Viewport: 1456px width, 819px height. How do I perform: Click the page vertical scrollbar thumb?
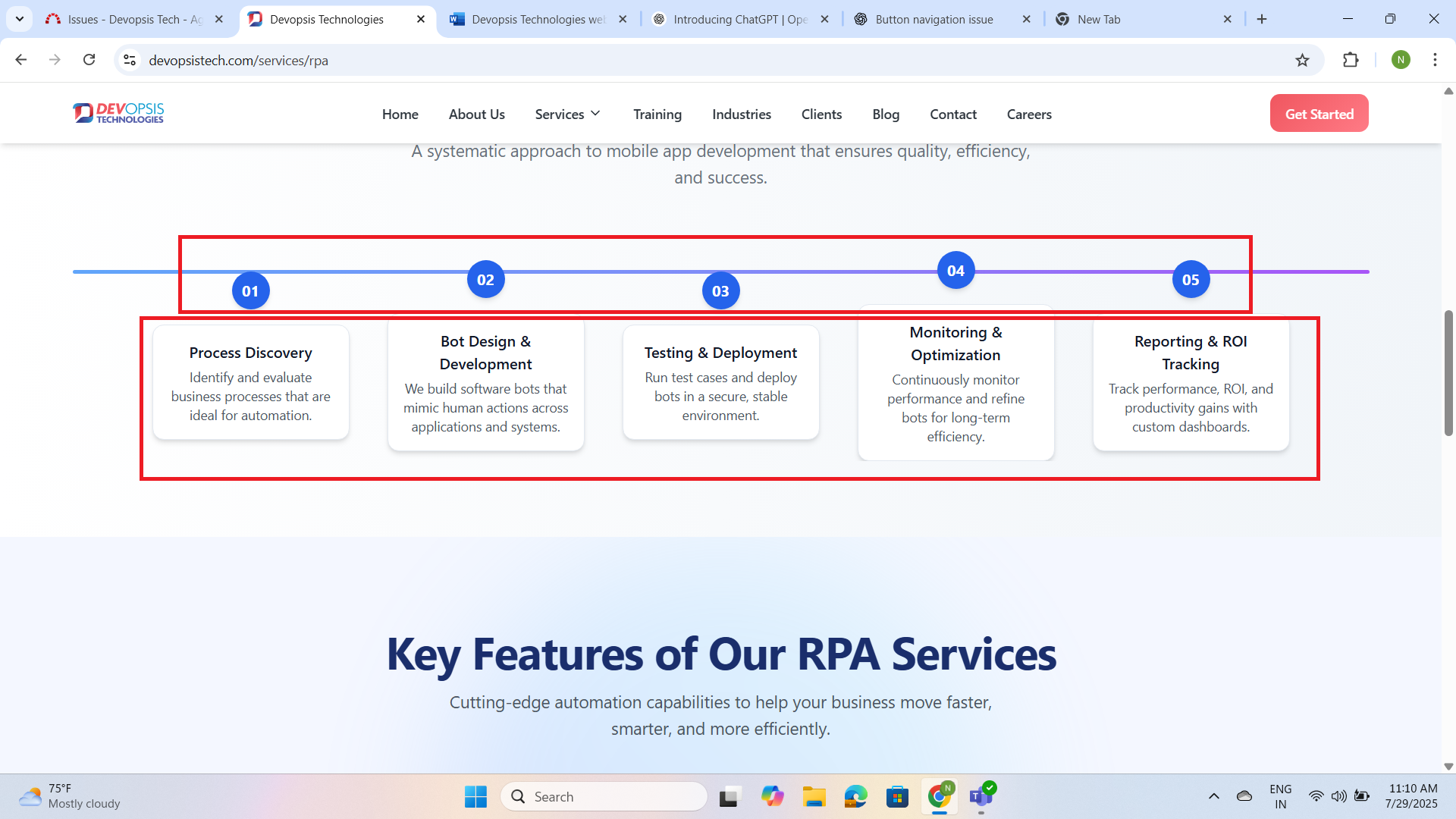click(x=1448, y=372)
